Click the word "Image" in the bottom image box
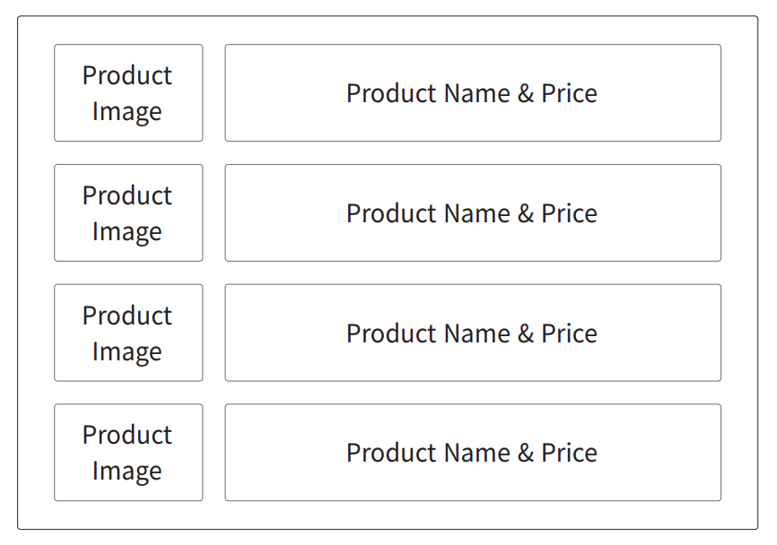 pos(127,471)
